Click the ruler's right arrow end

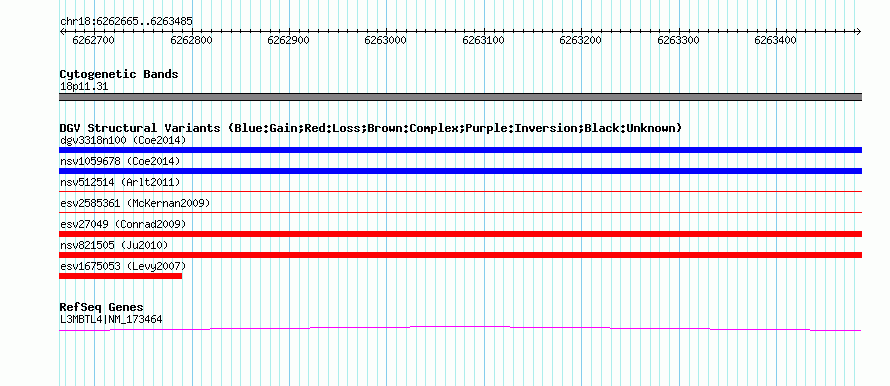(x=859, y=32)
